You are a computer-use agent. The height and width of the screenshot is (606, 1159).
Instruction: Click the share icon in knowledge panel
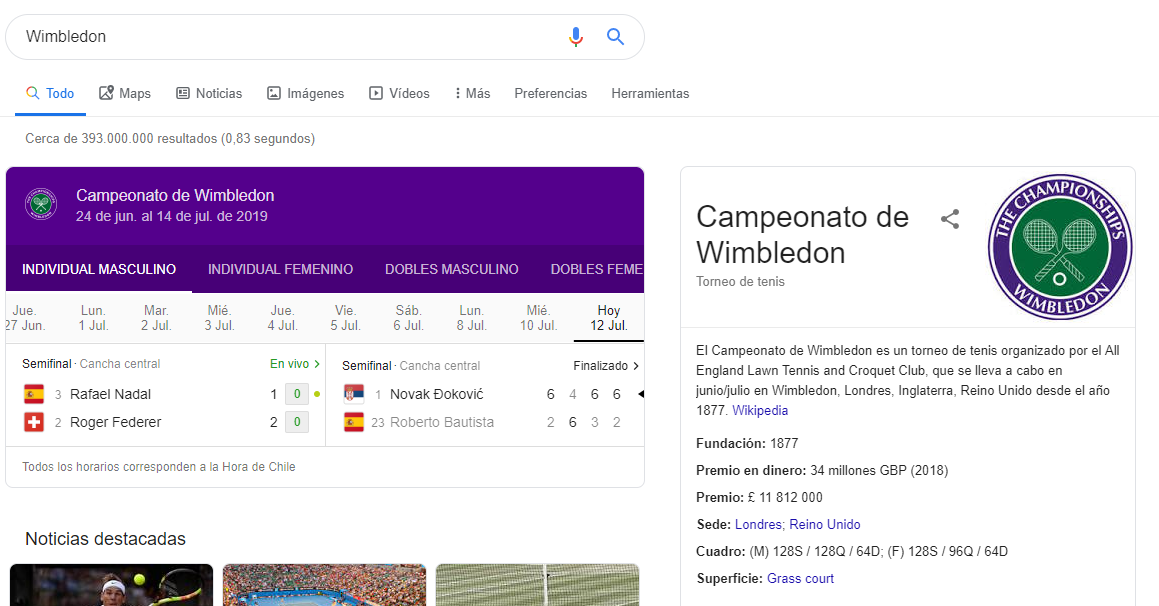[950, 220]
